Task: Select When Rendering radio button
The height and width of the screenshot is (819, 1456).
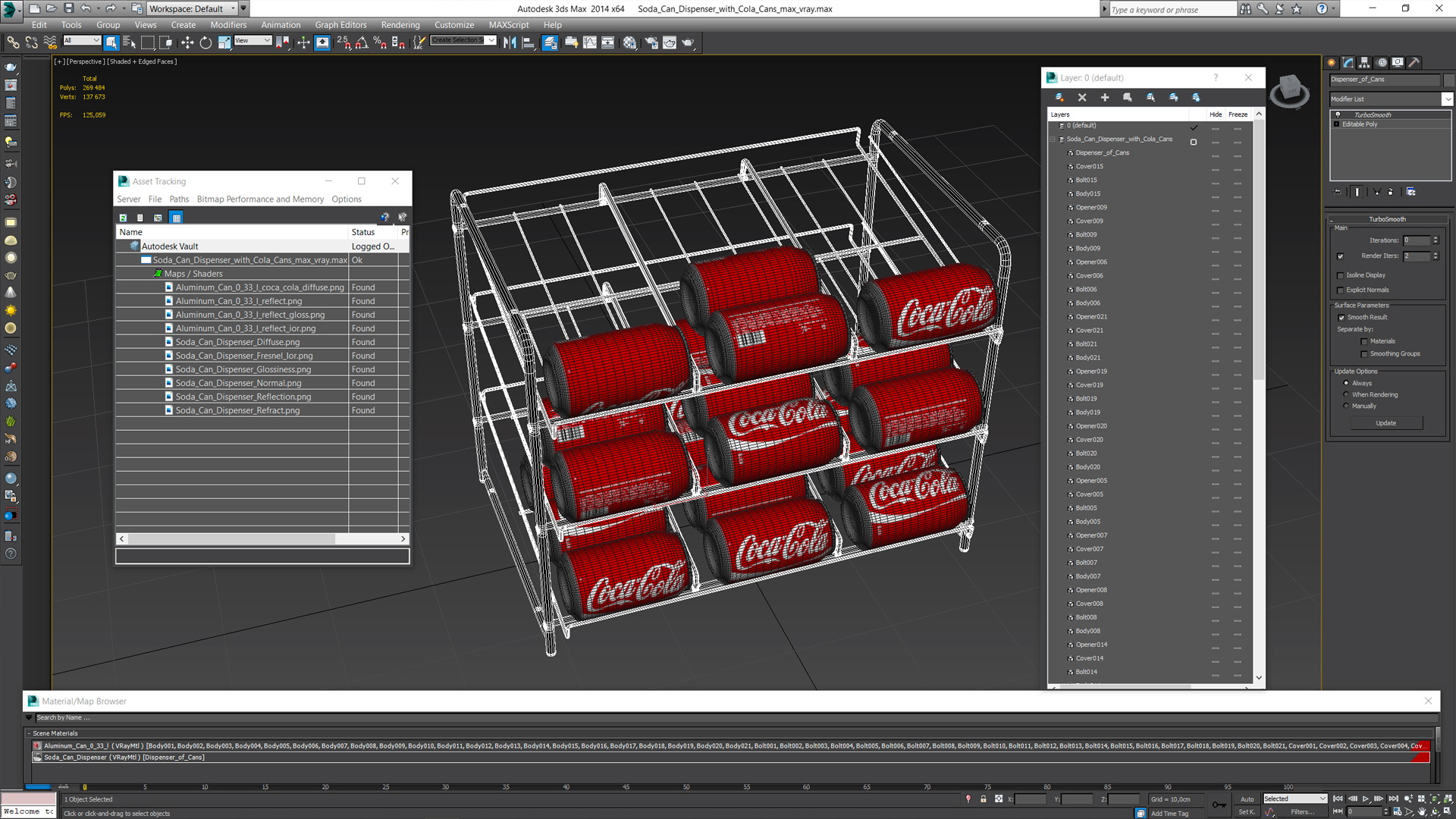Action: 1346,394
